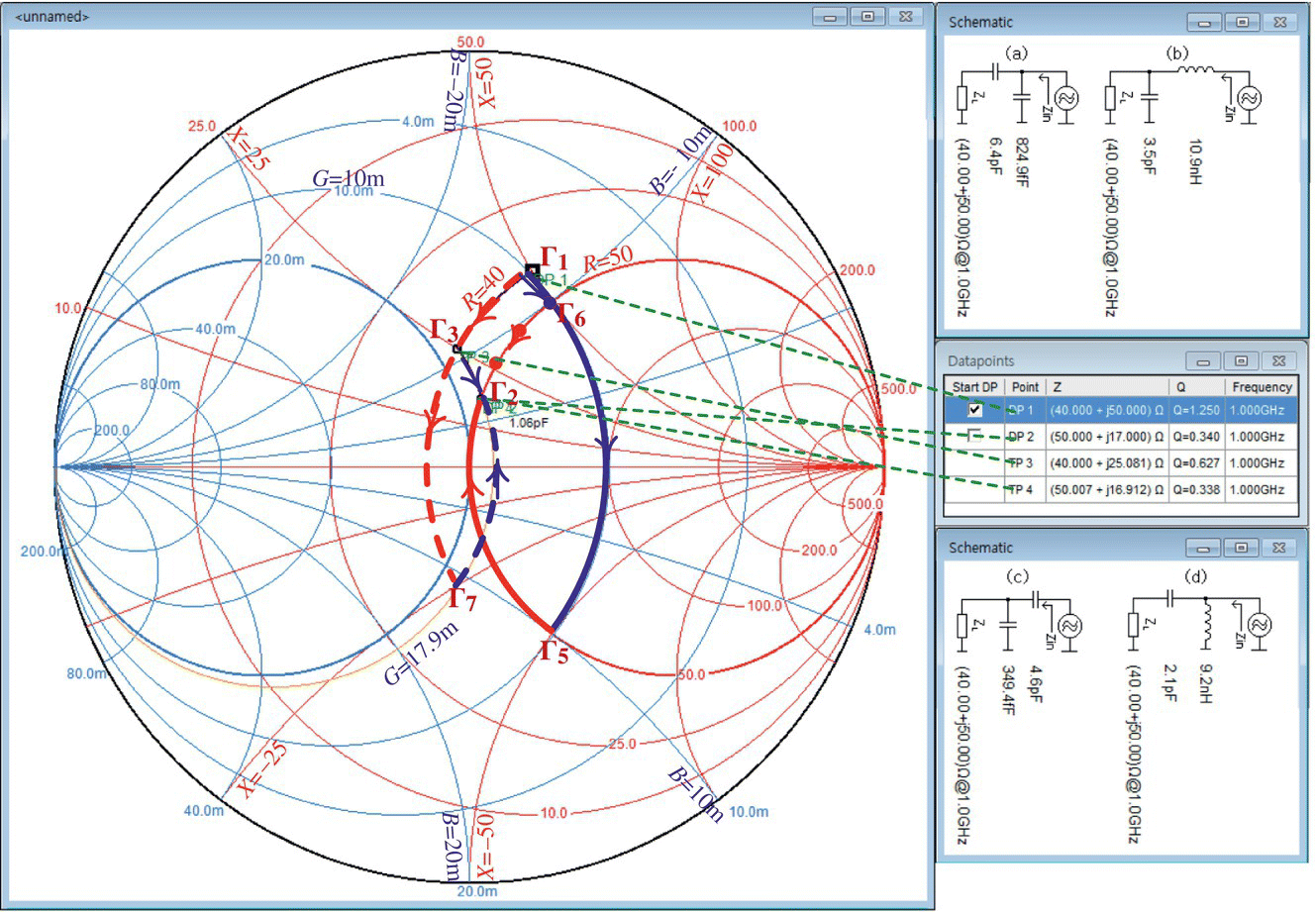Select the AC source symbol in circuit (a)
The image size is (1316, 912).
point(1066,98)
